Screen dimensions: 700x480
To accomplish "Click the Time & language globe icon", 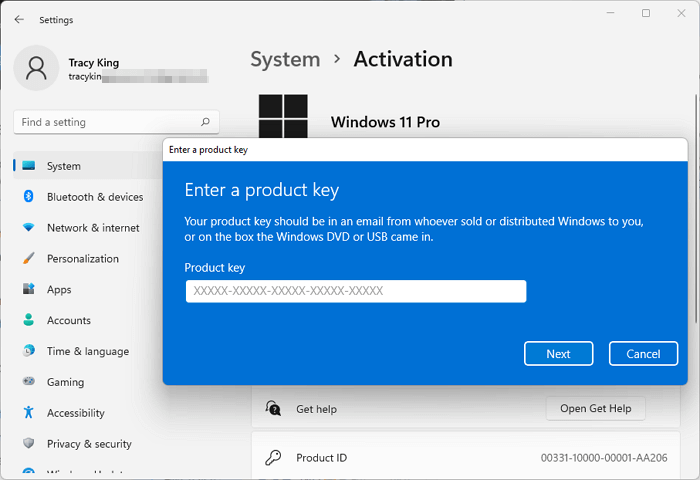I will tap(29, 351).
